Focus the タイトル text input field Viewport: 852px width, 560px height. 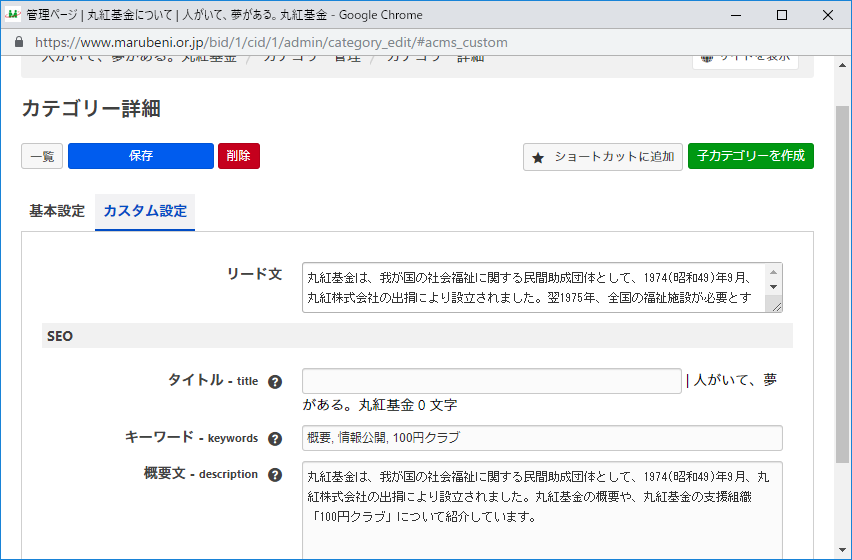(491, 381)
